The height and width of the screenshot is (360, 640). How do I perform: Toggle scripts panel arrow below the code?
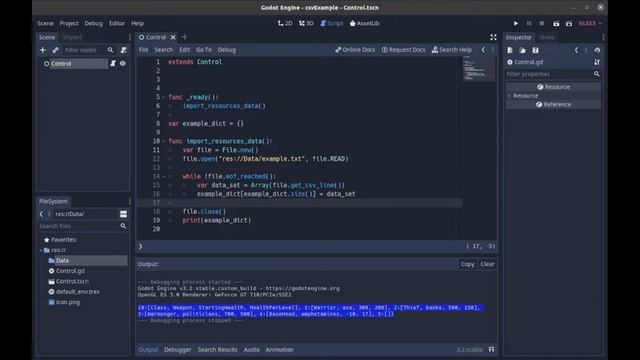pos(140,246)
